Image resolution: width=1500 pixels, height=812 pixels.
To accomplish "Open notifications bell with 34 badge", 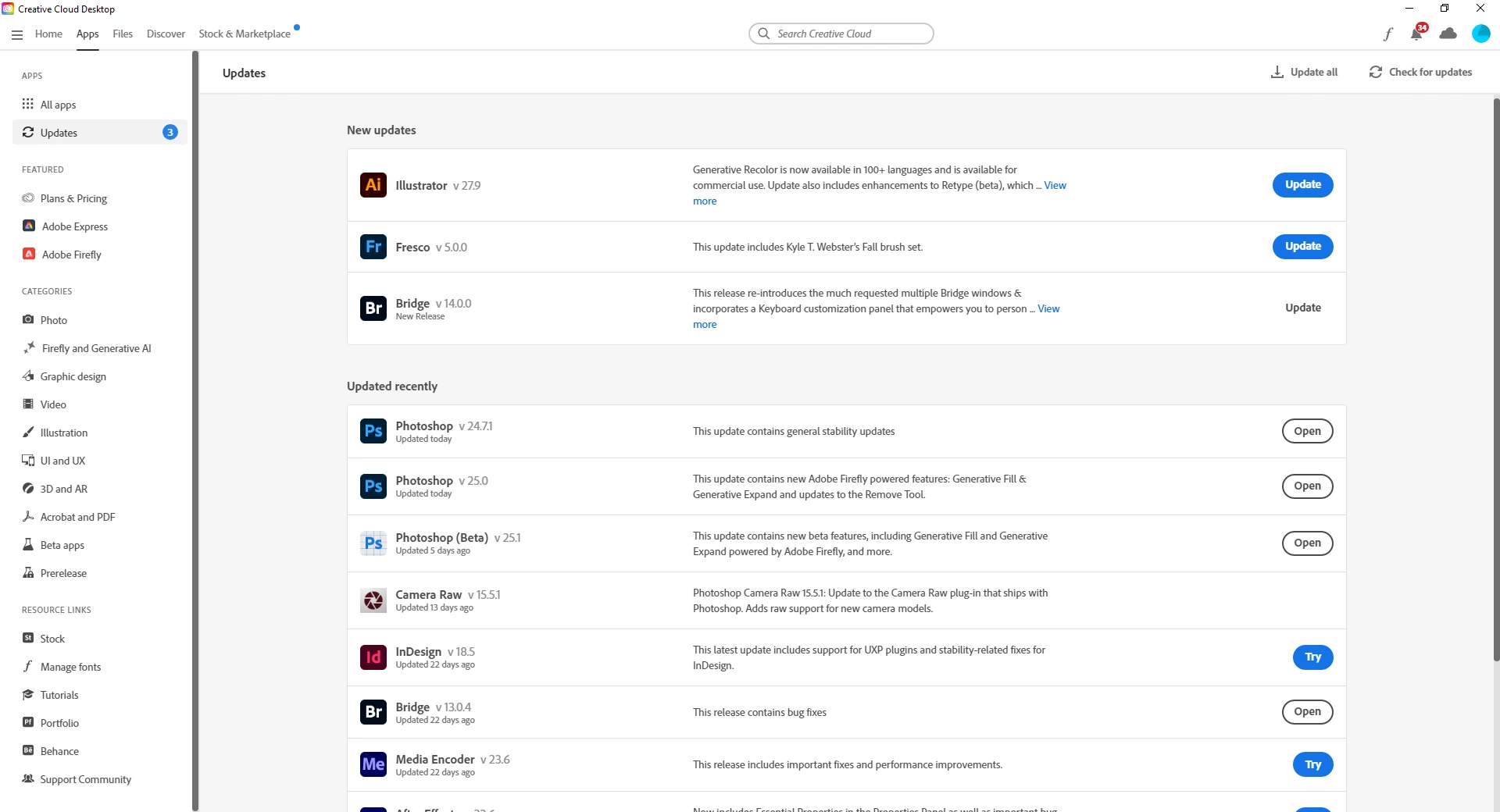I will pyautogui.click(x=1417, y=33).
